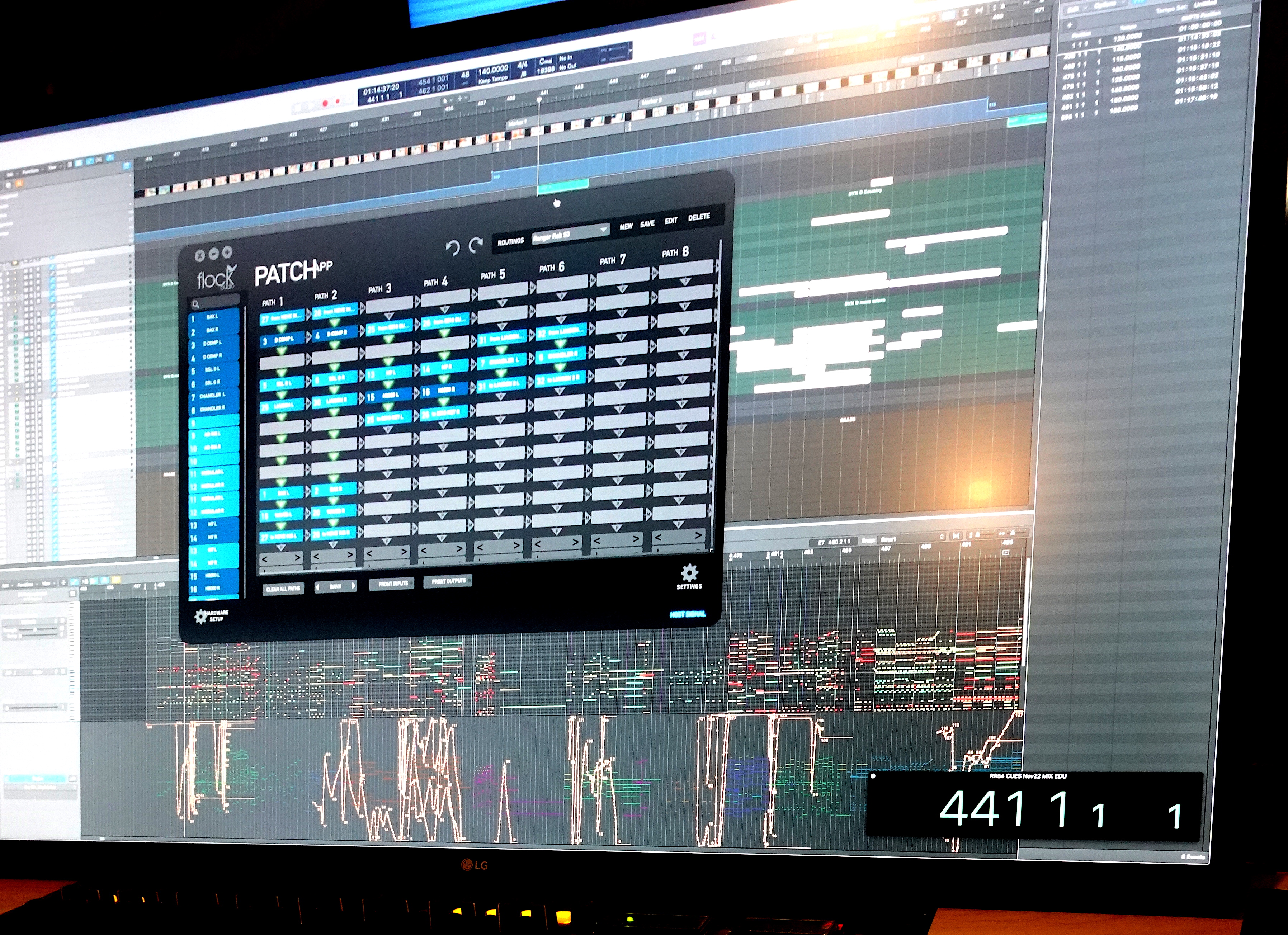Toggle M mute beside Path 6 top slot
This screenshot has height=935, width=1288.
click(x=592, y=280)
